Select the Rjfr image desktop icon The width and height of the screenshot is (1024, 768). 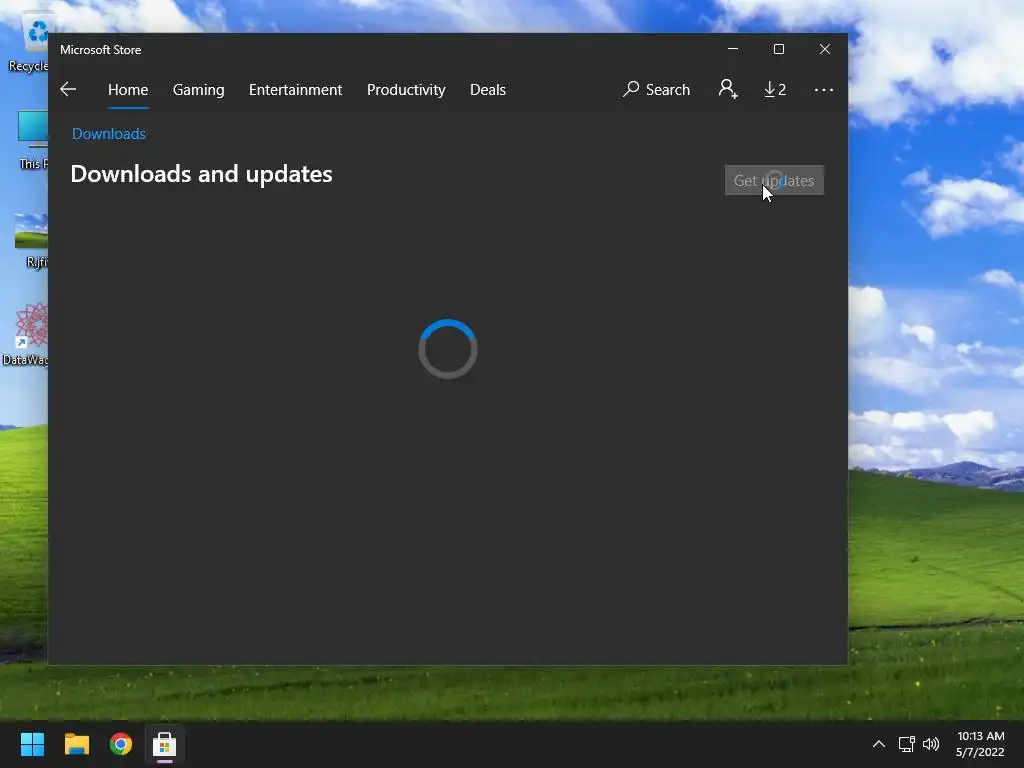tap(33, 241)
